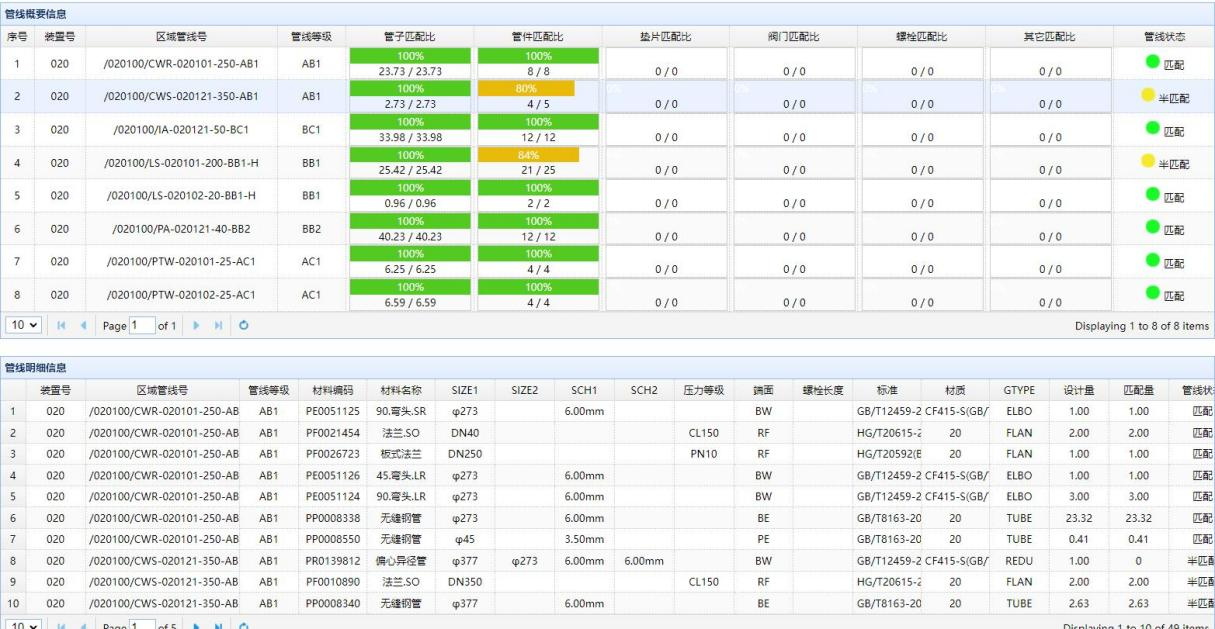Jump to last page in lower detail grid
Viewport: 1215px width, 629px height.
pyautogui.click(x=218, y=625)
